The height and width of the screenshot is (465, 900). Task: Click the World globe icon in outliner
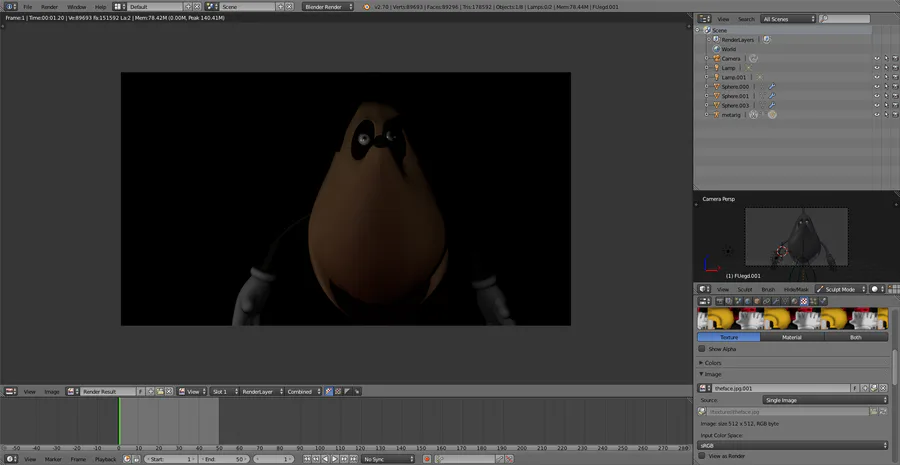point(716,49)
